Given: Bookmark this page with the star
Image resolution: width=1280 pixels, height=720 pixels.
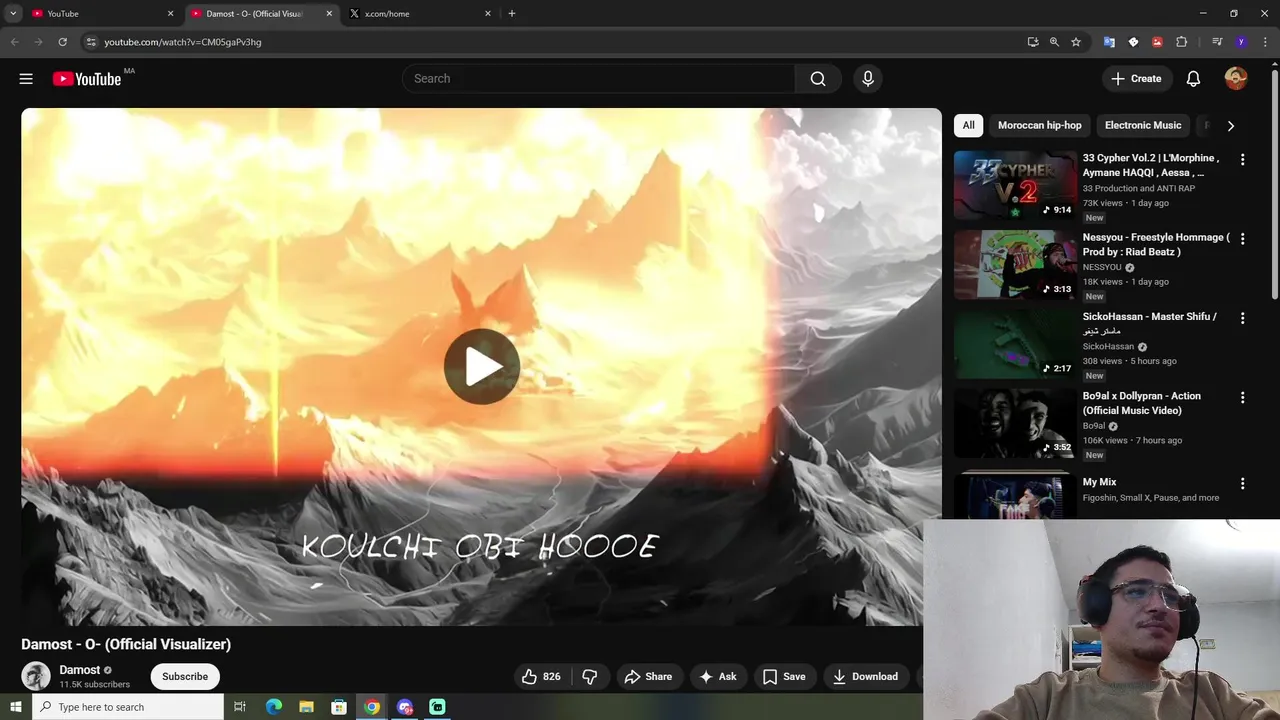Looking at the screenshot, I should click(x=1076, y=42).
